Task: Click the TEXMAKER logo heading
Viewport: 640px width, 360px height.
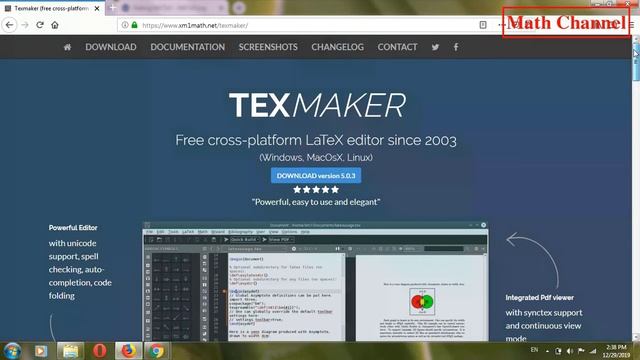Action: 317,105
